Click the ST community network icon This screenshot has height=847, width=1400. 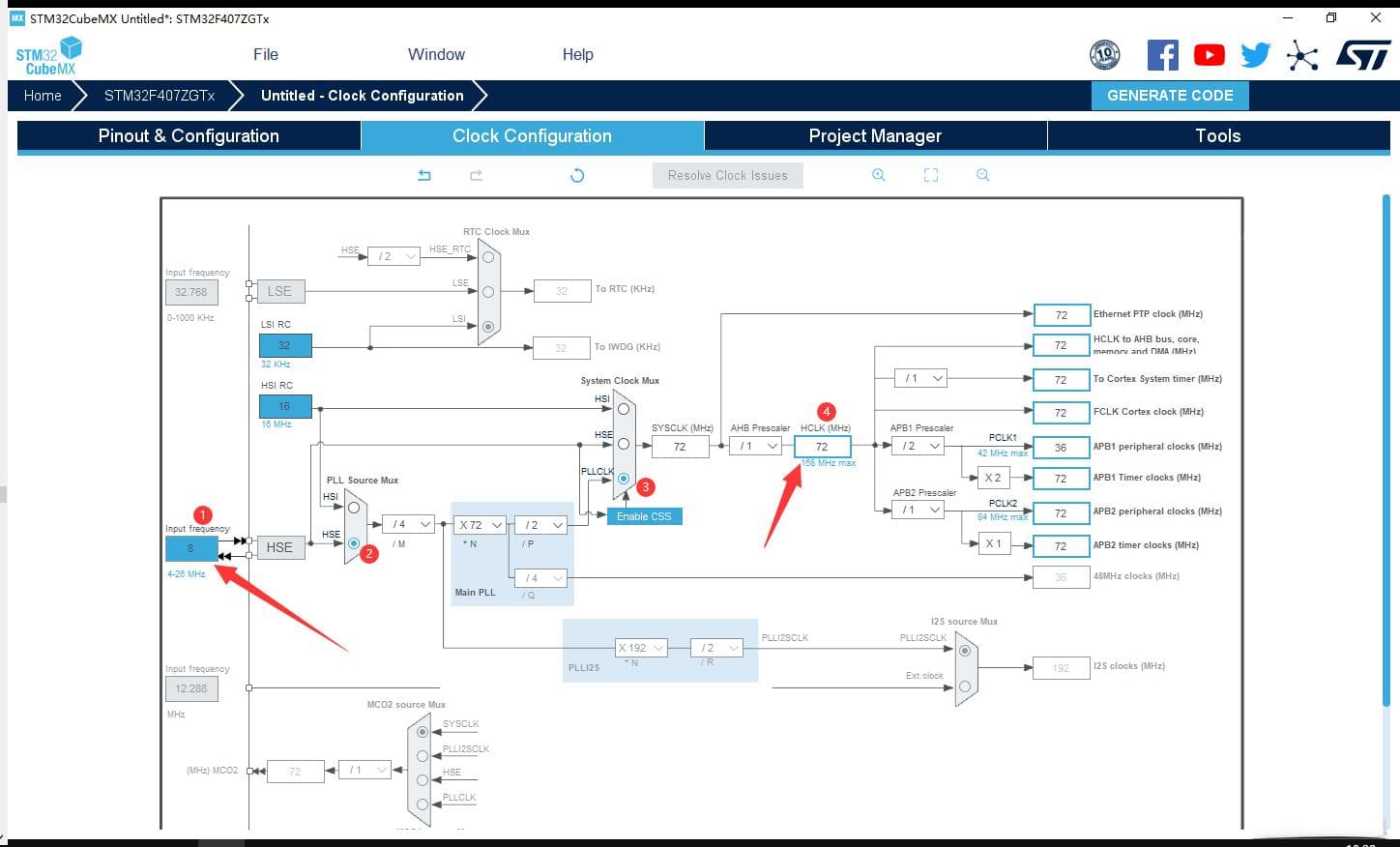click(x=1302, y=55)
